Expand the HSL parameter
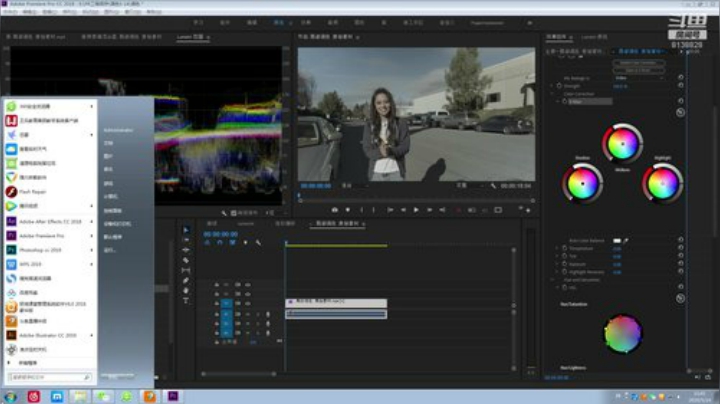720x404 pixels. pyautogui.click(x=557, y=287)
